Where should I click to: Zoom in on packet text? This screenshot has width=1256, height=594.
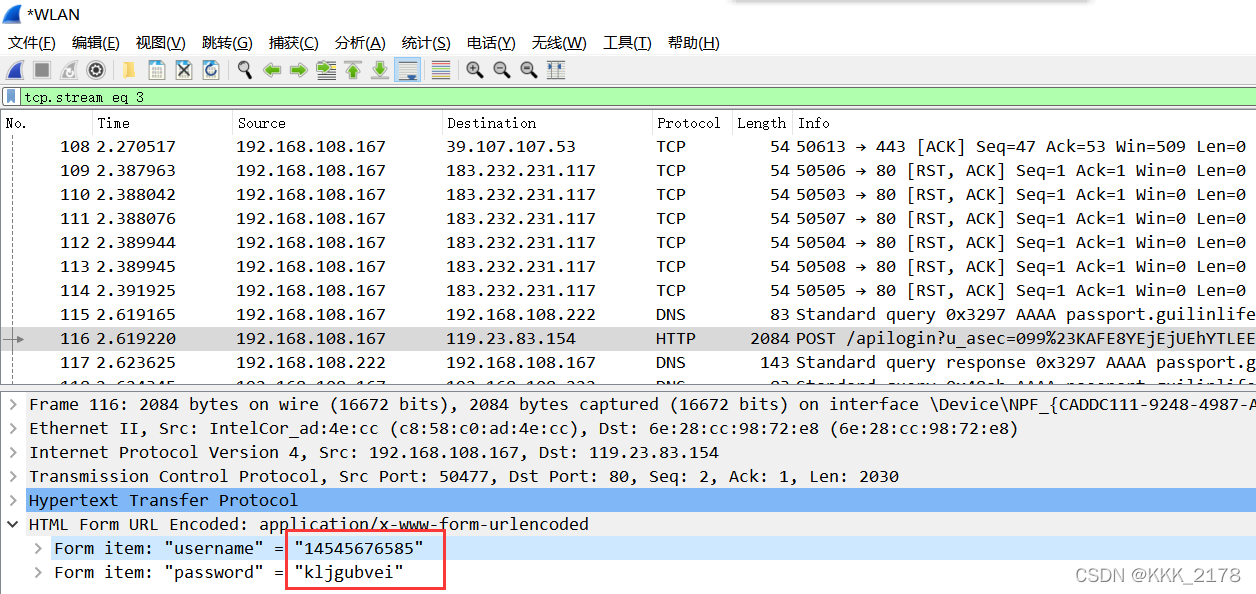[x=475, y=70]
